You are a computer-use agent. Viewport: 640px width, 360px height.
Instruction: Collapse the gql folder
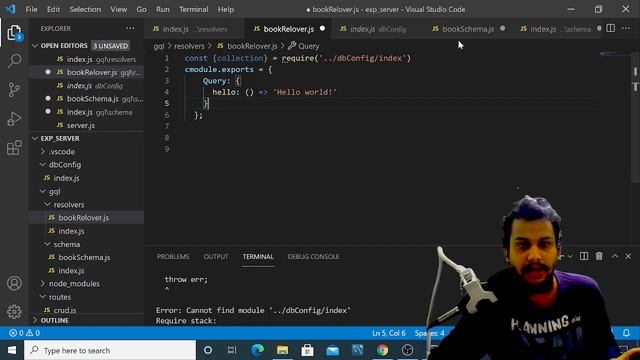pos(43,191)
